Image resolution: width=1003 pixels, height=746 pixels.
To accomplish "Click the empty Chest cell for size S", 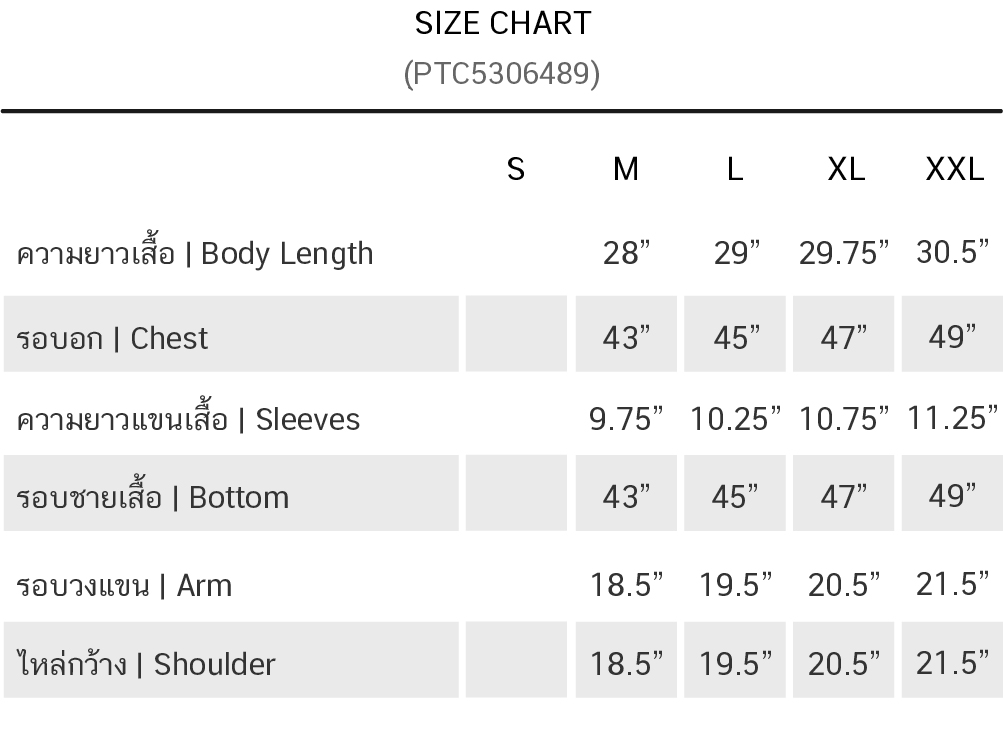I will 516,334.
